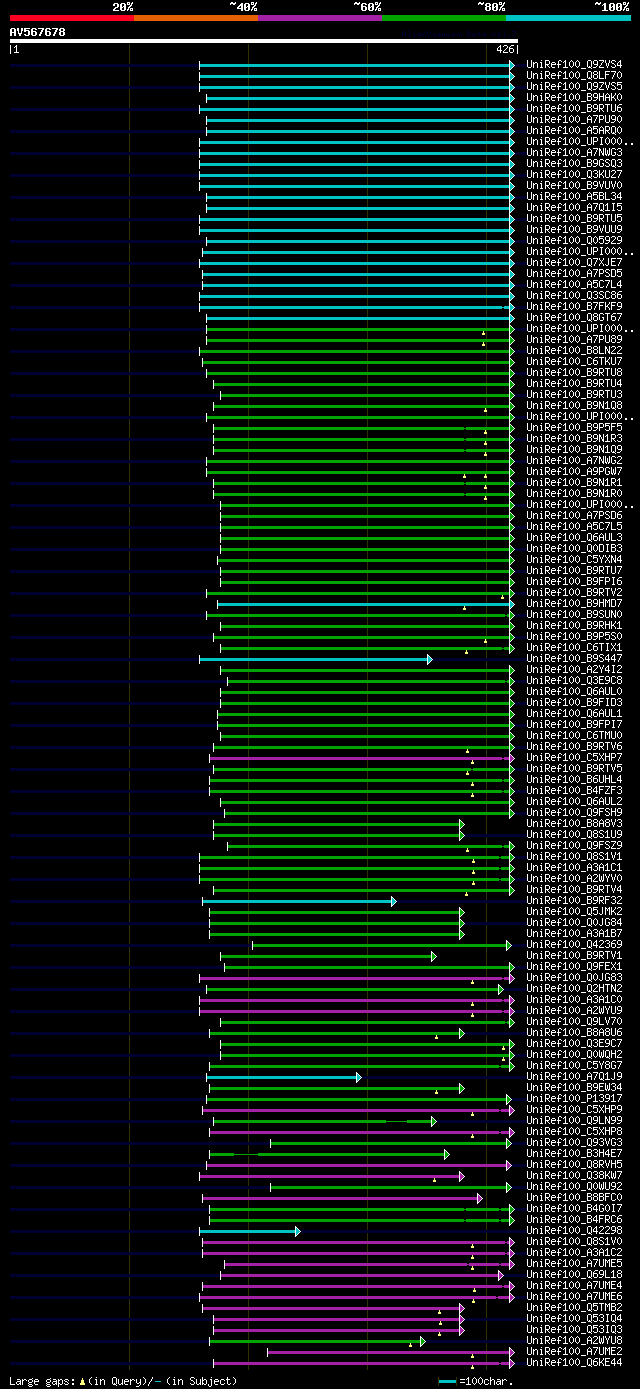
Task: Select the UniRef100_C5XHP7 label
Action: 575,757
